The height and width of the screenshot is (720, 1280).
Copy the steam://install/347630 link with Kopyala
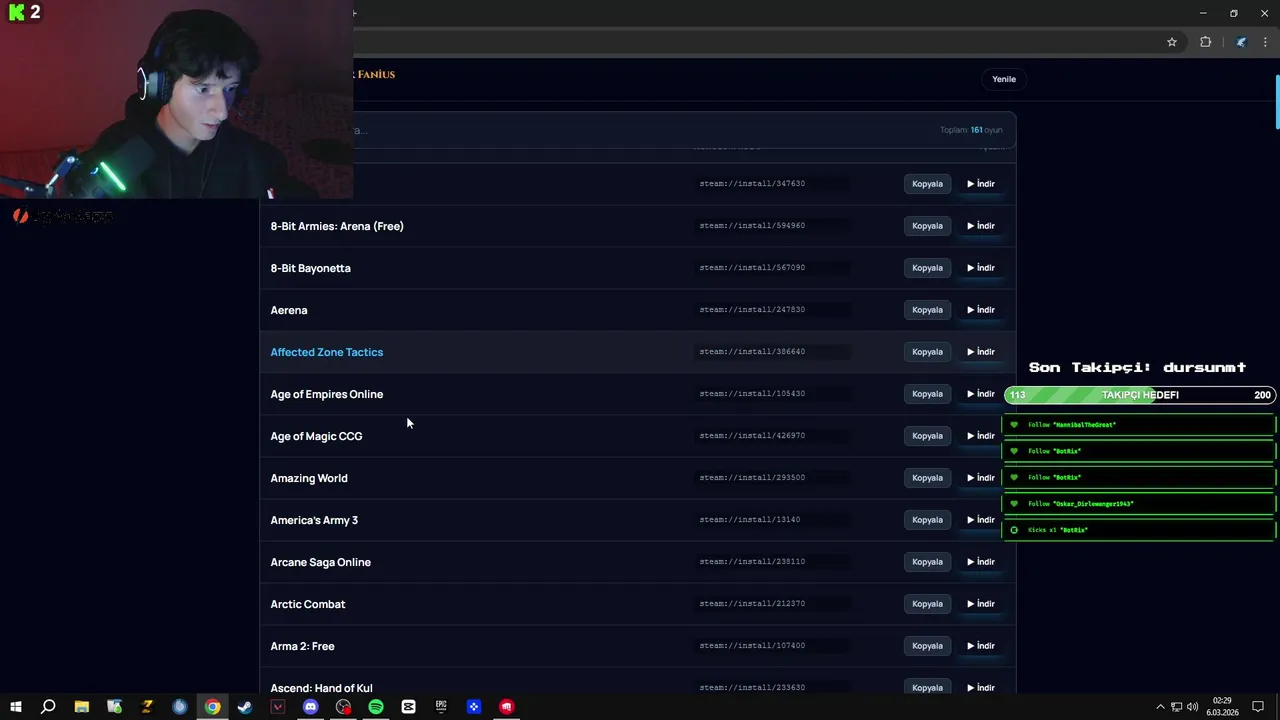(927, 184)
